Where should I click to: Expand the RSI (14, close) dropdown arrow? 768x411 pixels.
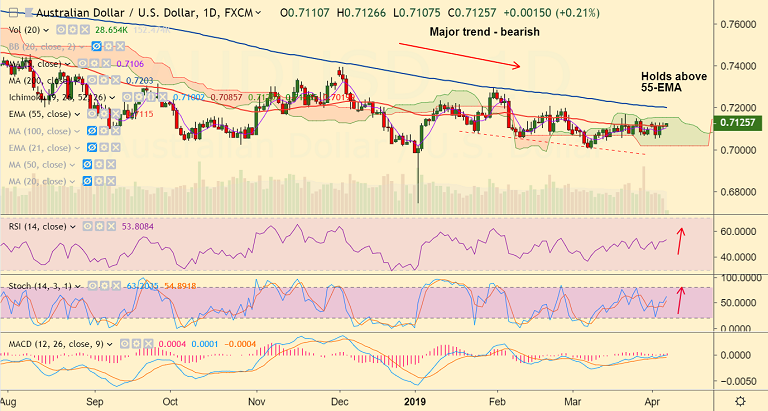point(72,227)
